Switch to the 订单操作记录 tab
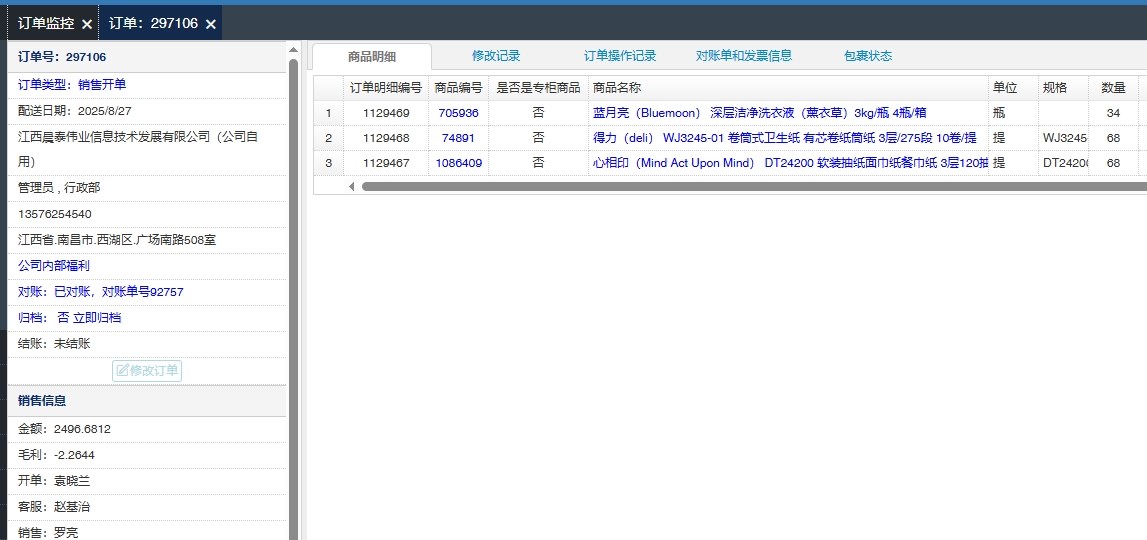 coord(620,56)
